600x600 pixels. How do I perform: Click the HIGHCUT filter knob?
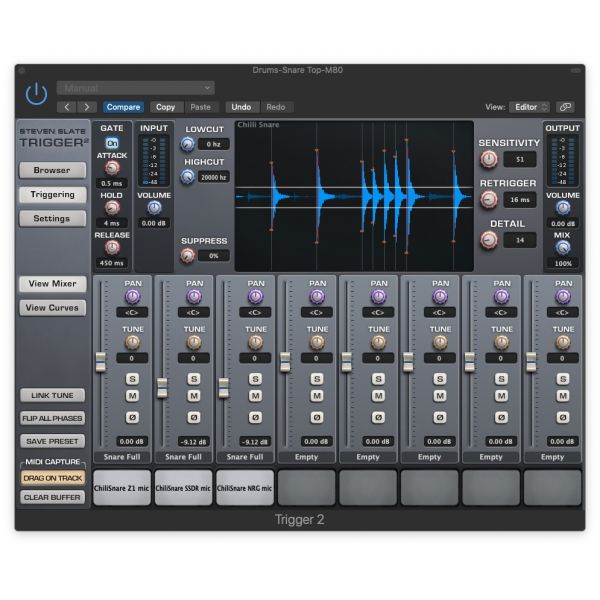tap(187, 177)
